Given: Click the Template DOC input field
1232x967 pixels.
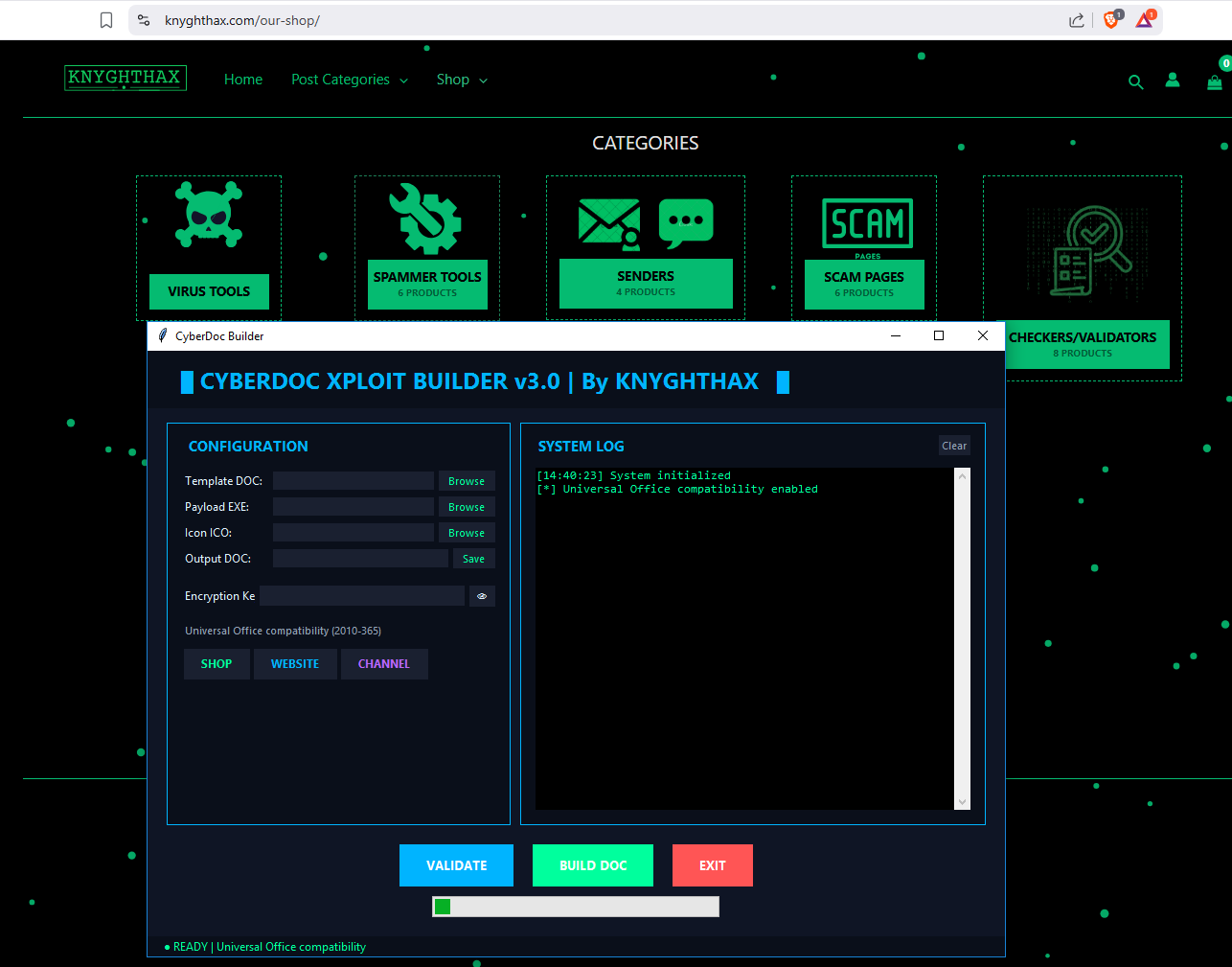Looking at the screenshot, I should 353,480.
